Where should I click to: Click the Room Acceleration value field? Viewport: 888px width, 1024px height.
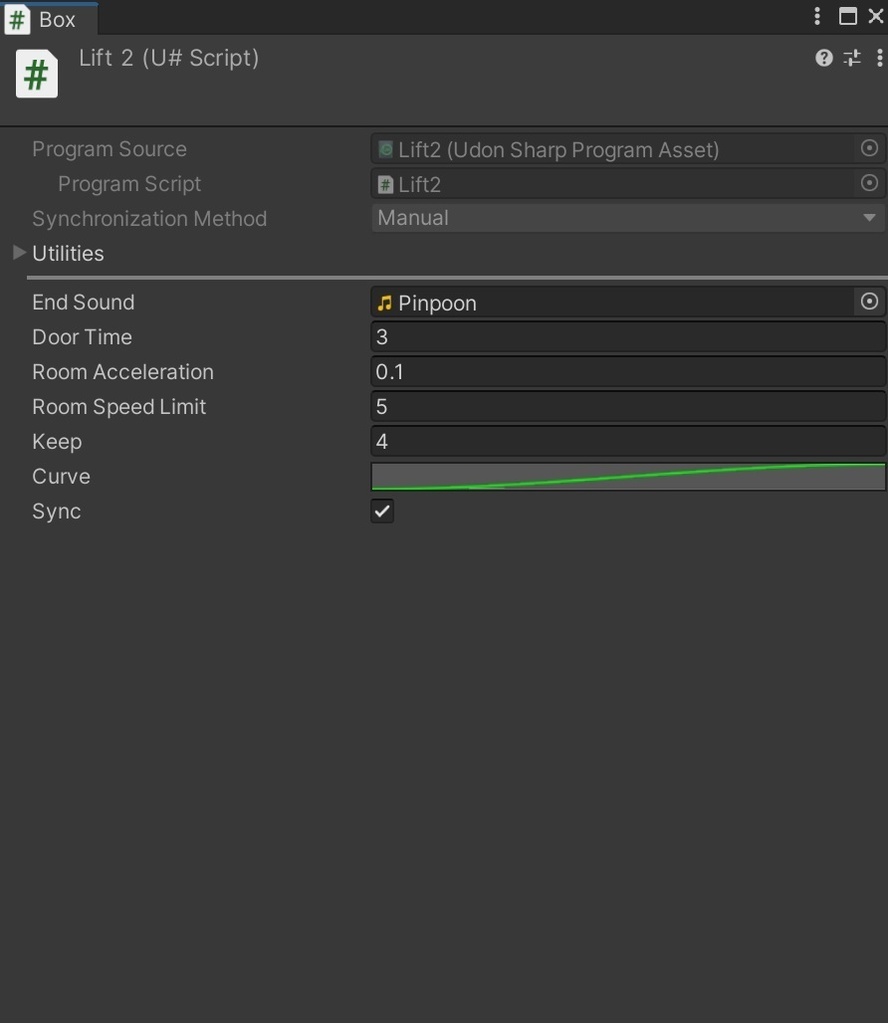tap(627, 372)
